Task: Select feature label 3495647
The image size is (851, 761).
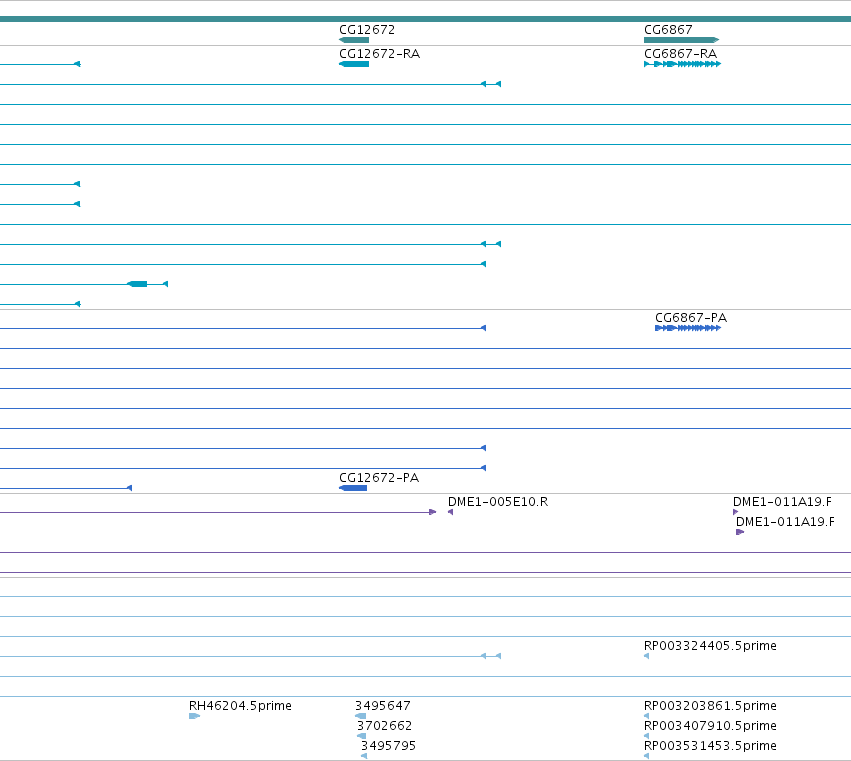Action: pos(383,706)
